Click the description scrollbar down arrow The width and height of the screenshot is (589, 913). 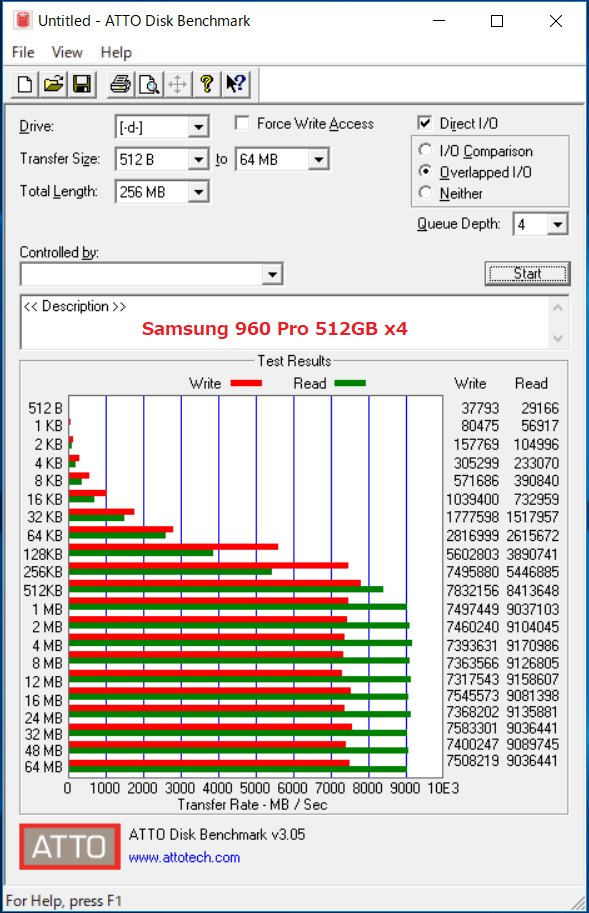[558, 338]
